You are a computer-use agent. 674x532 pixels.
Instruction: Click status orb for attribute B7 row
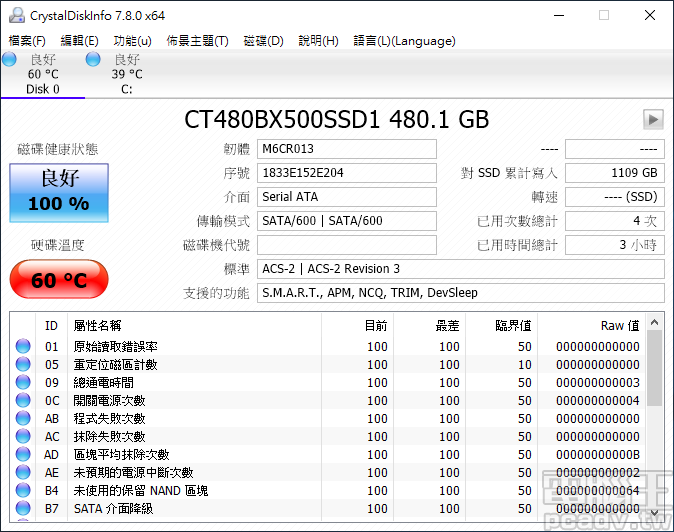[23, 509]
